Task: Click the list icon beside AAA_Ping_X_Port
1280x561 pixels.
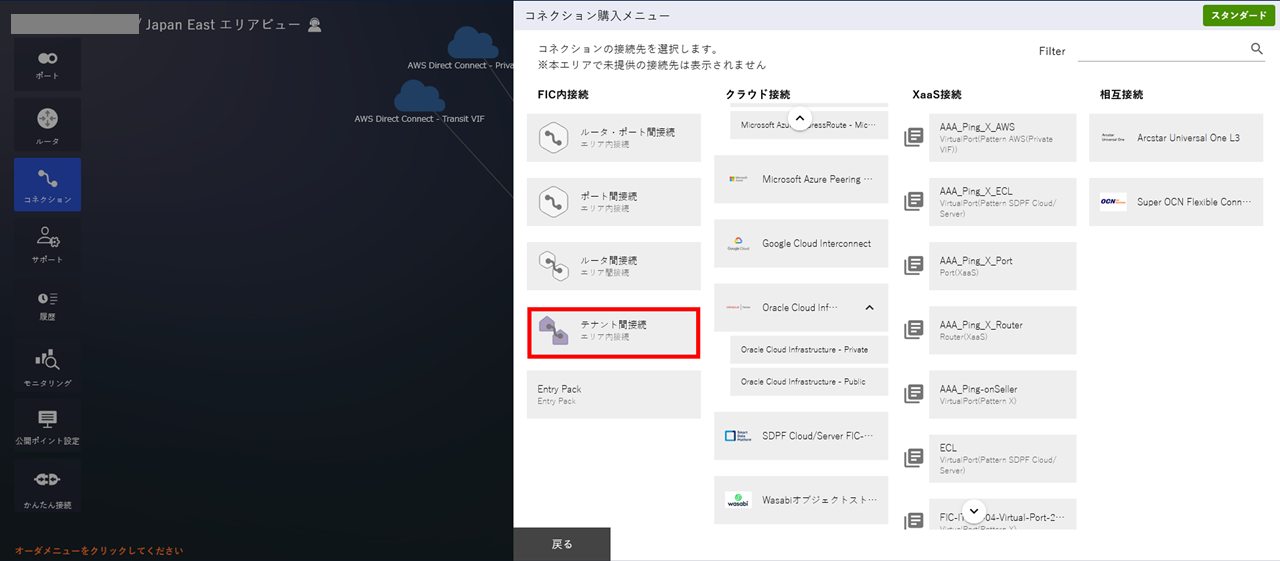Action: click(x=913, y=266)
